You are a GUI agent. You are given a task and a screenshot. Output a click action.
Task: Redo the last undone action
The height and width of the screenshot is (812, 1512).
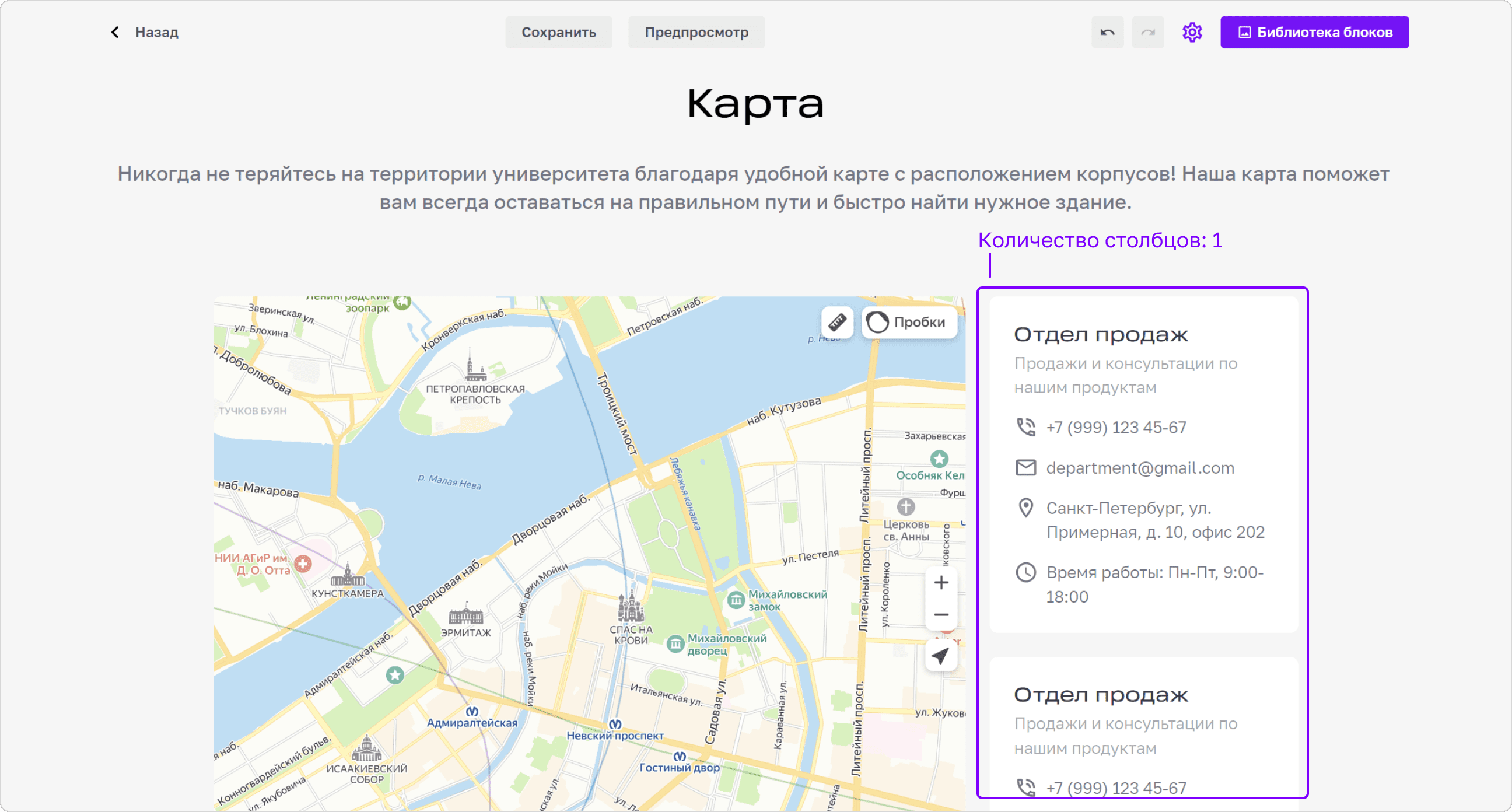tap(1147, 32)
